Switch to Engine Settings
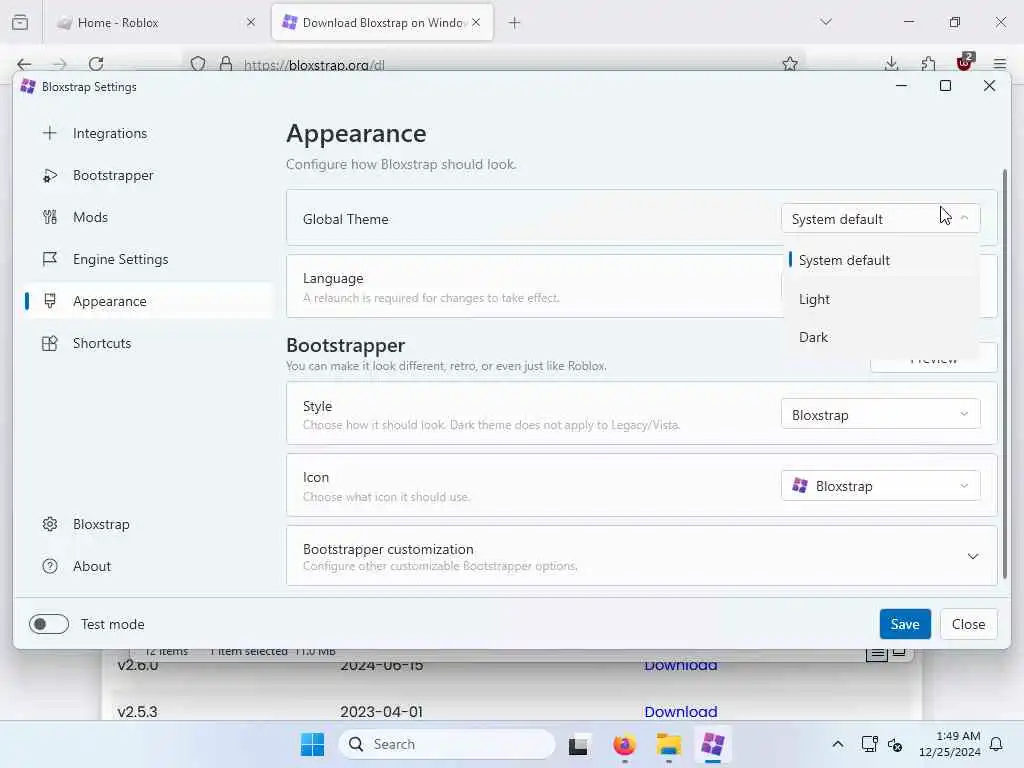The image size is (1024, 768). [x=149, y=259]
